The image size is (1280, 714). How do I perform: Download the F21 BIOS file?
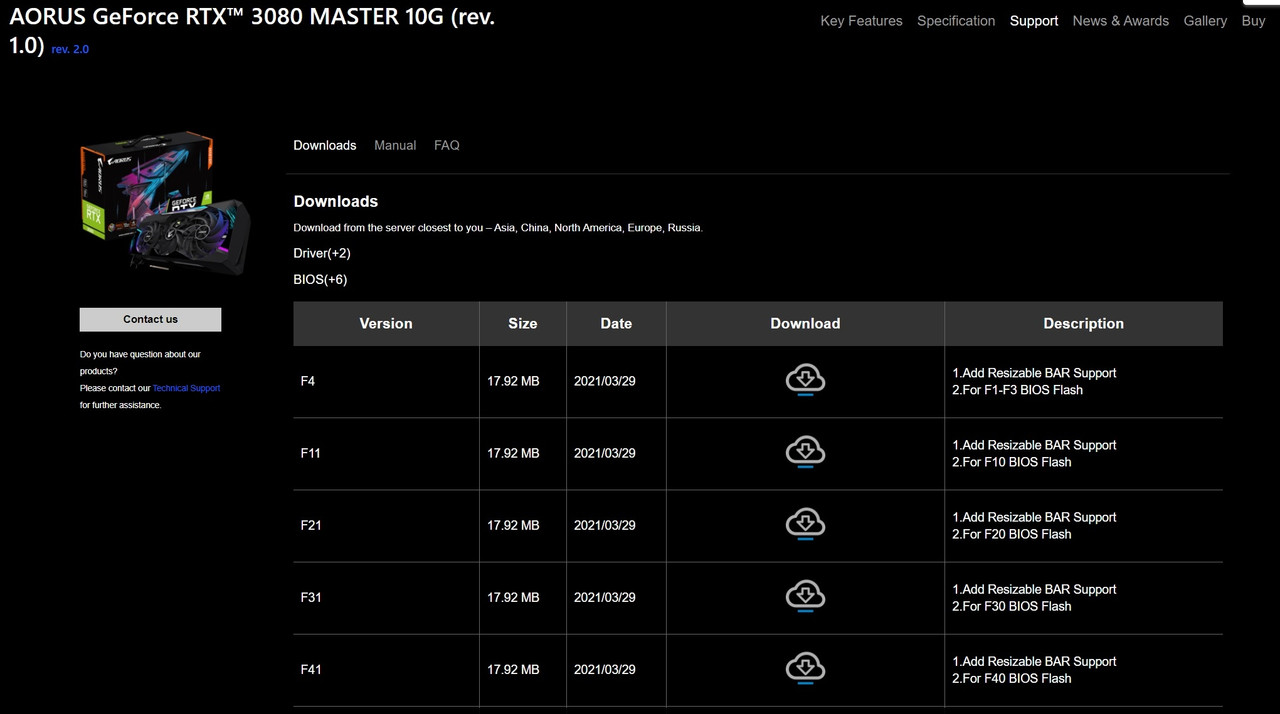point(805,525)
